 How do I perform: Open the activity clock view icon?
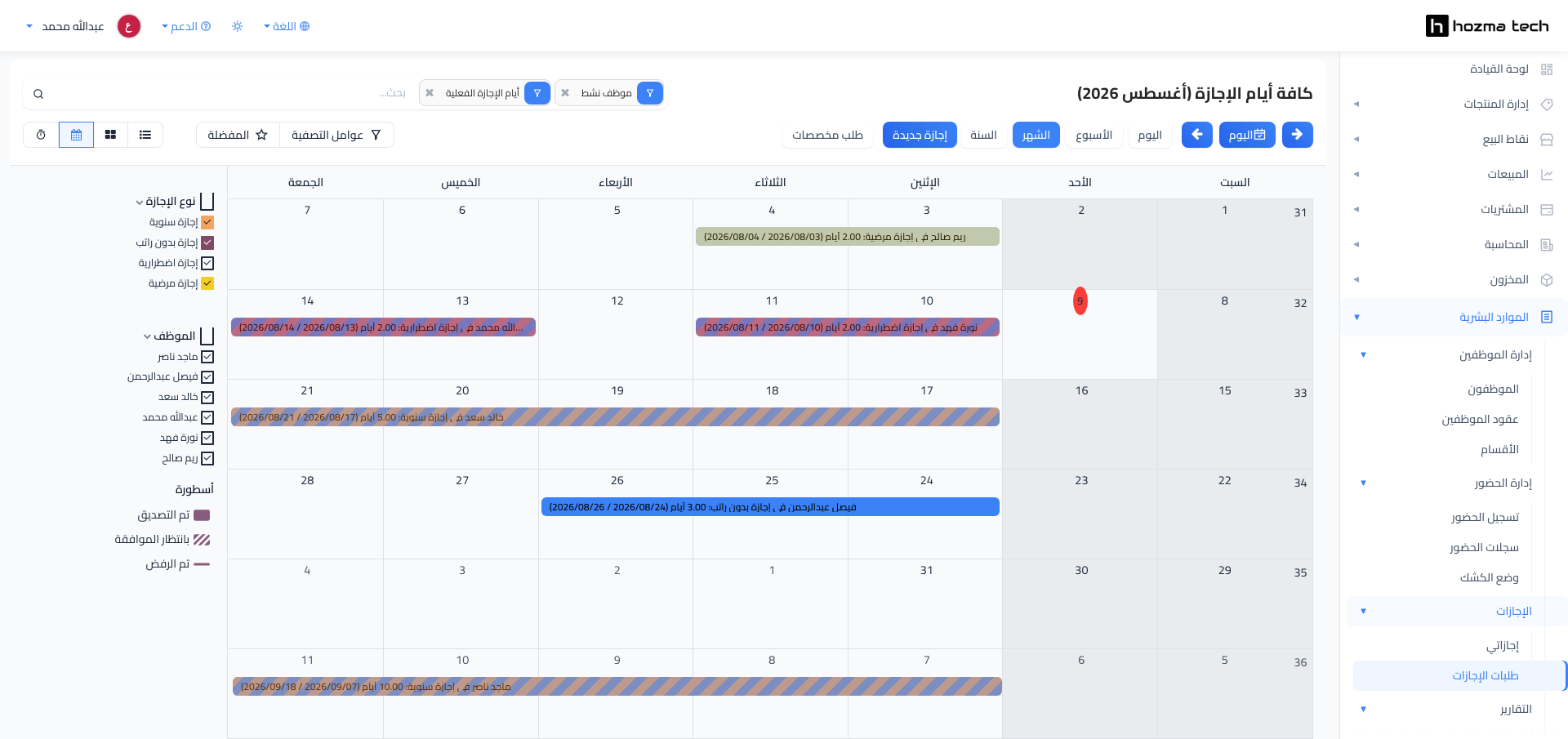41,135
